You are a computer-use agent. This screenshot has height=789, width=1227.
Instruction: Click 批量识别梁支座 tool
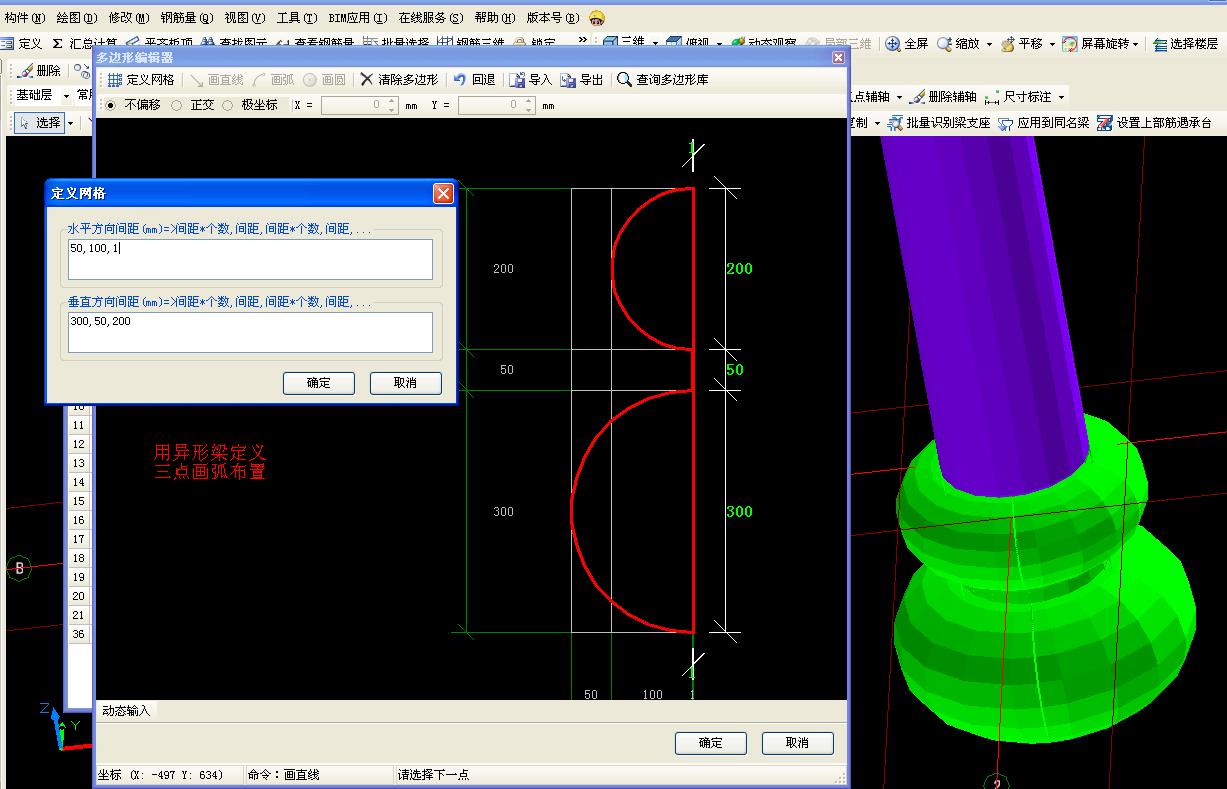tap(938, 123)
